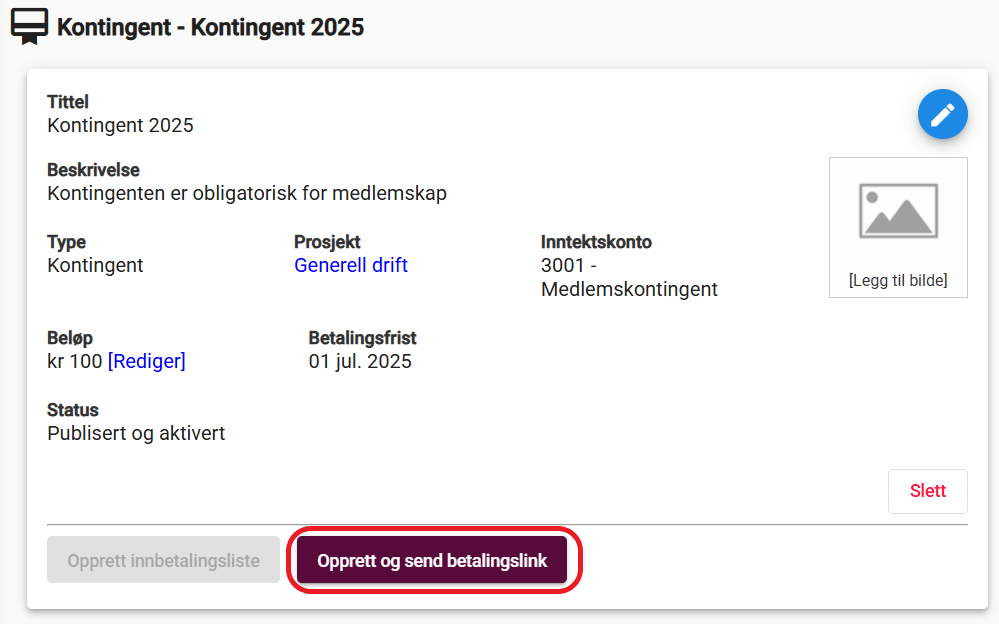Click the status text Publisert og aktivert
999x624 pixels.
136,433
